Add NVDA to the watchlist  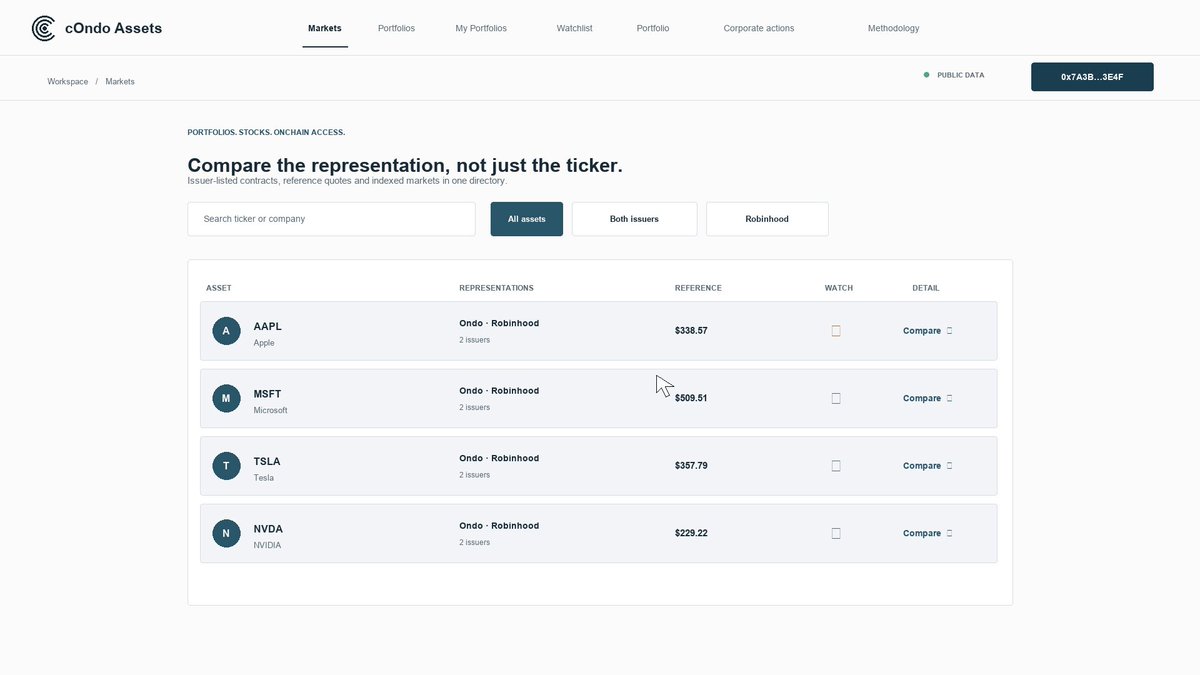836,533
